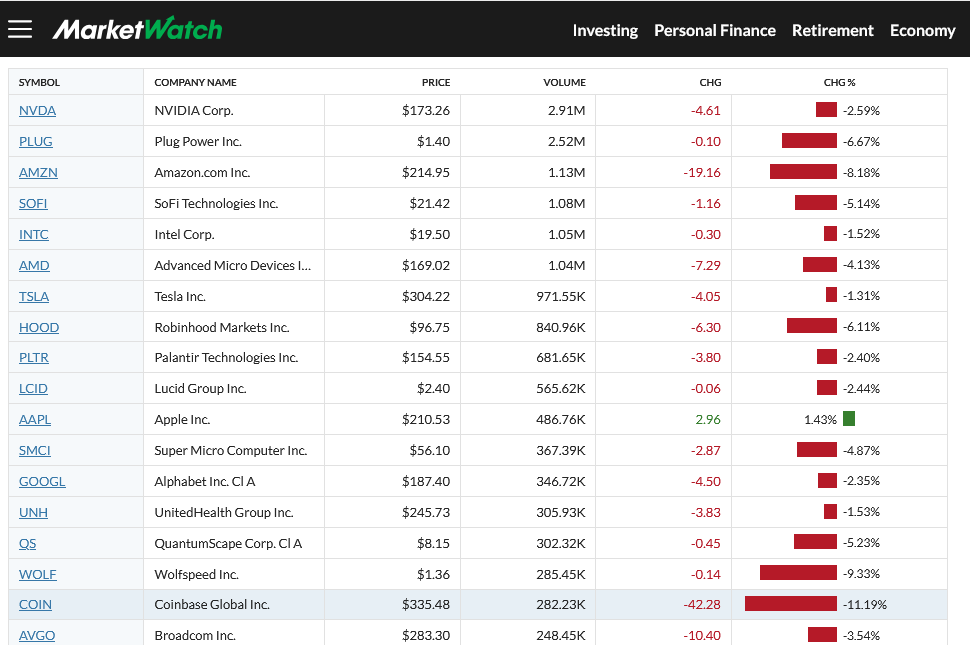Select the Coinbase Global Inc. company name
The width and height of the screenshot is (970, 645).
pos(212,604)
